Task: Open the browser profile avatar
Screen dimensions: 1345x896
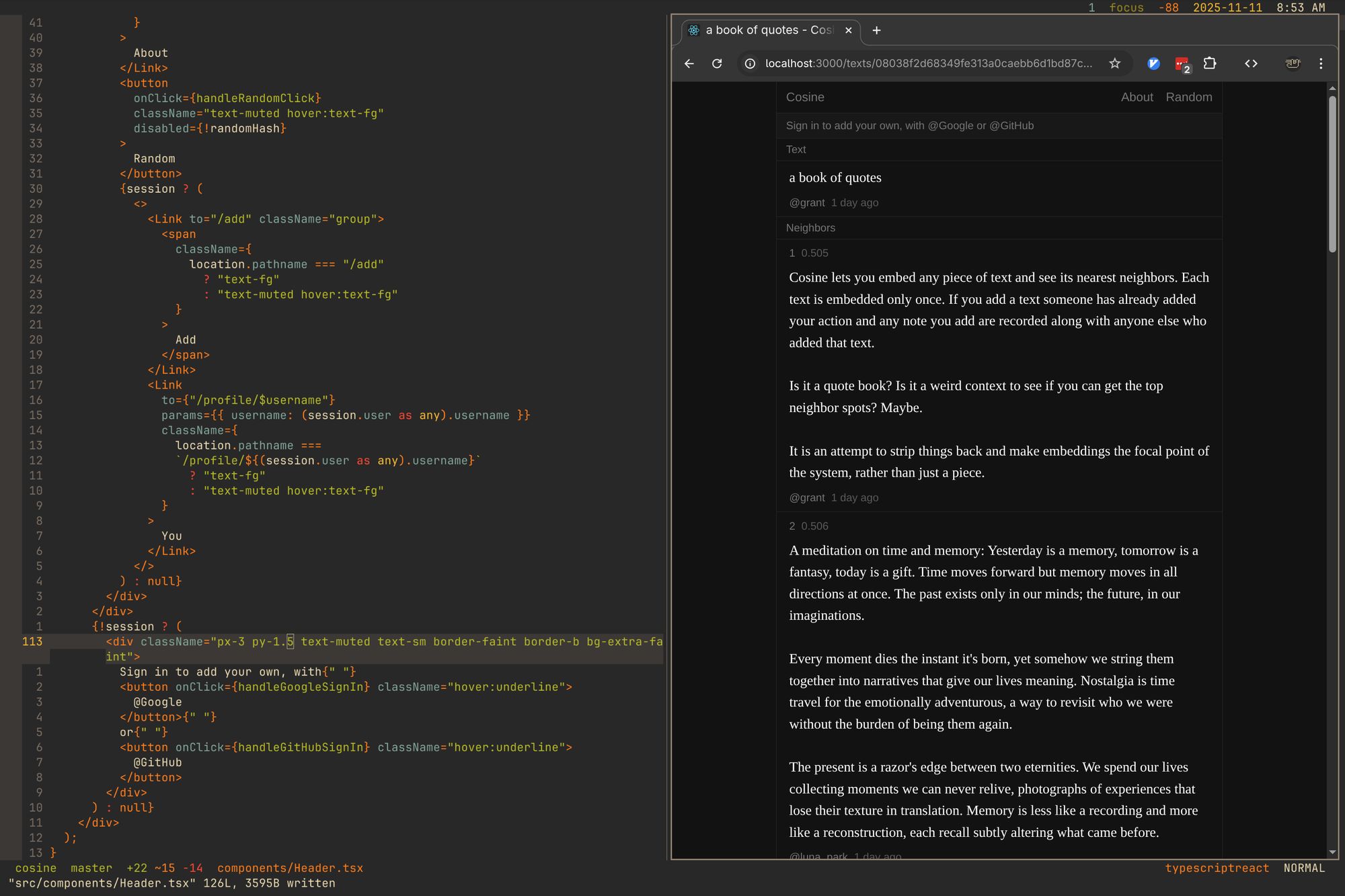Action: [x=1293, y=64]
